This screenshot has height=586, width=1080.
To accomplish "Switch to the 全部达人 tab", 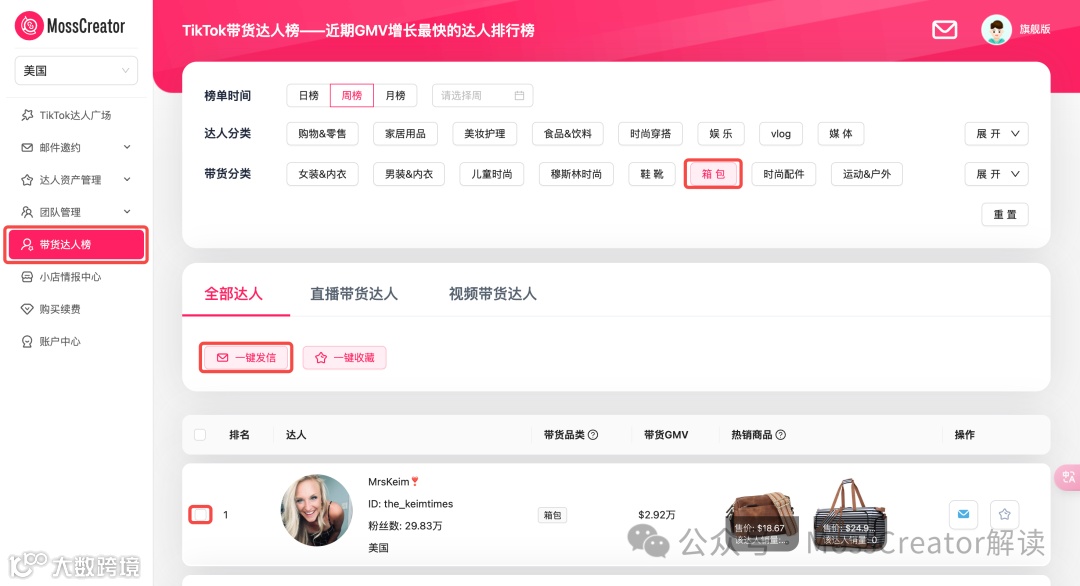I will 233,294.
